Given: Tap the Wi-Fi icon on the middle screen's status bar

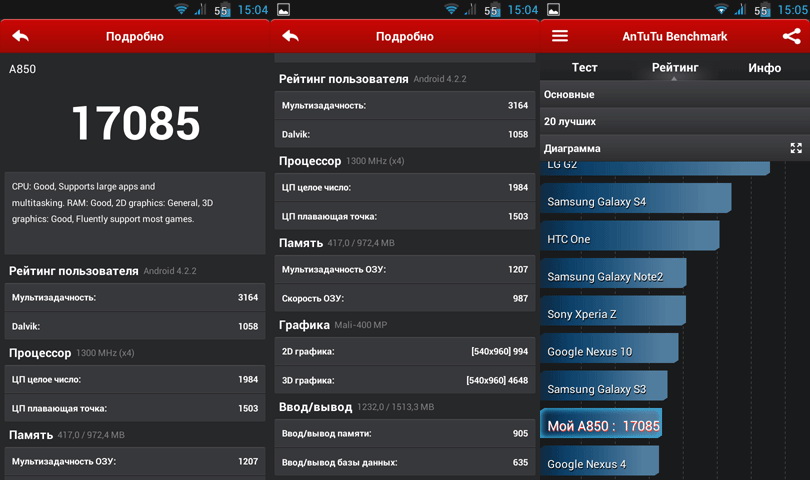Looking at the screenshot, I should click(451, 9).
